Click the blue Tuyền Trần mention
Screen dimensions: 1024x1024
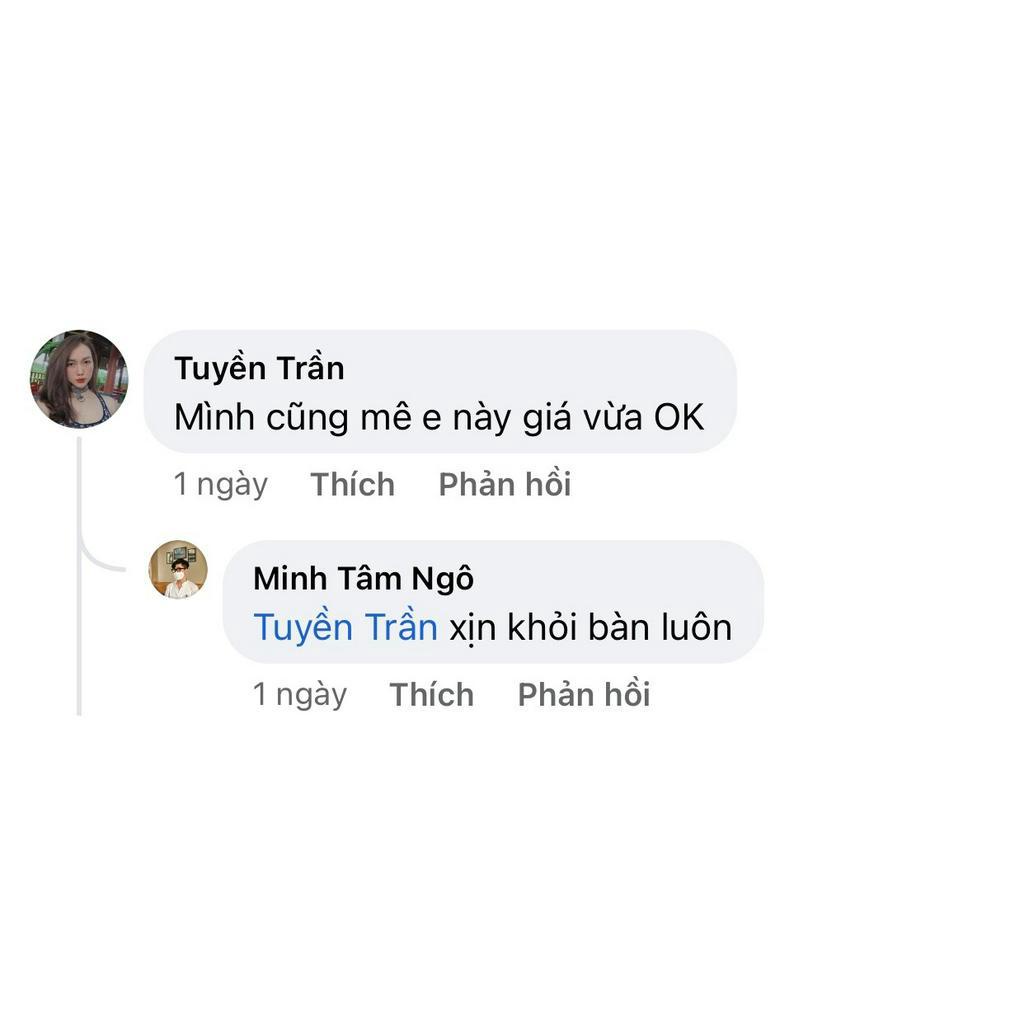coord(345,627)
